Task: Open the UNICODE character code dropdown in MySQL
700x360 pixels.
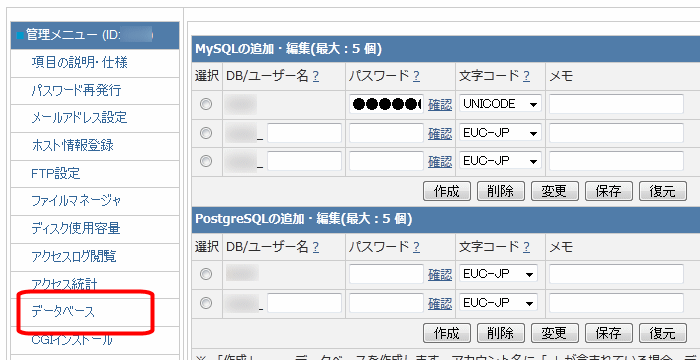Action: tap(500, 104)
